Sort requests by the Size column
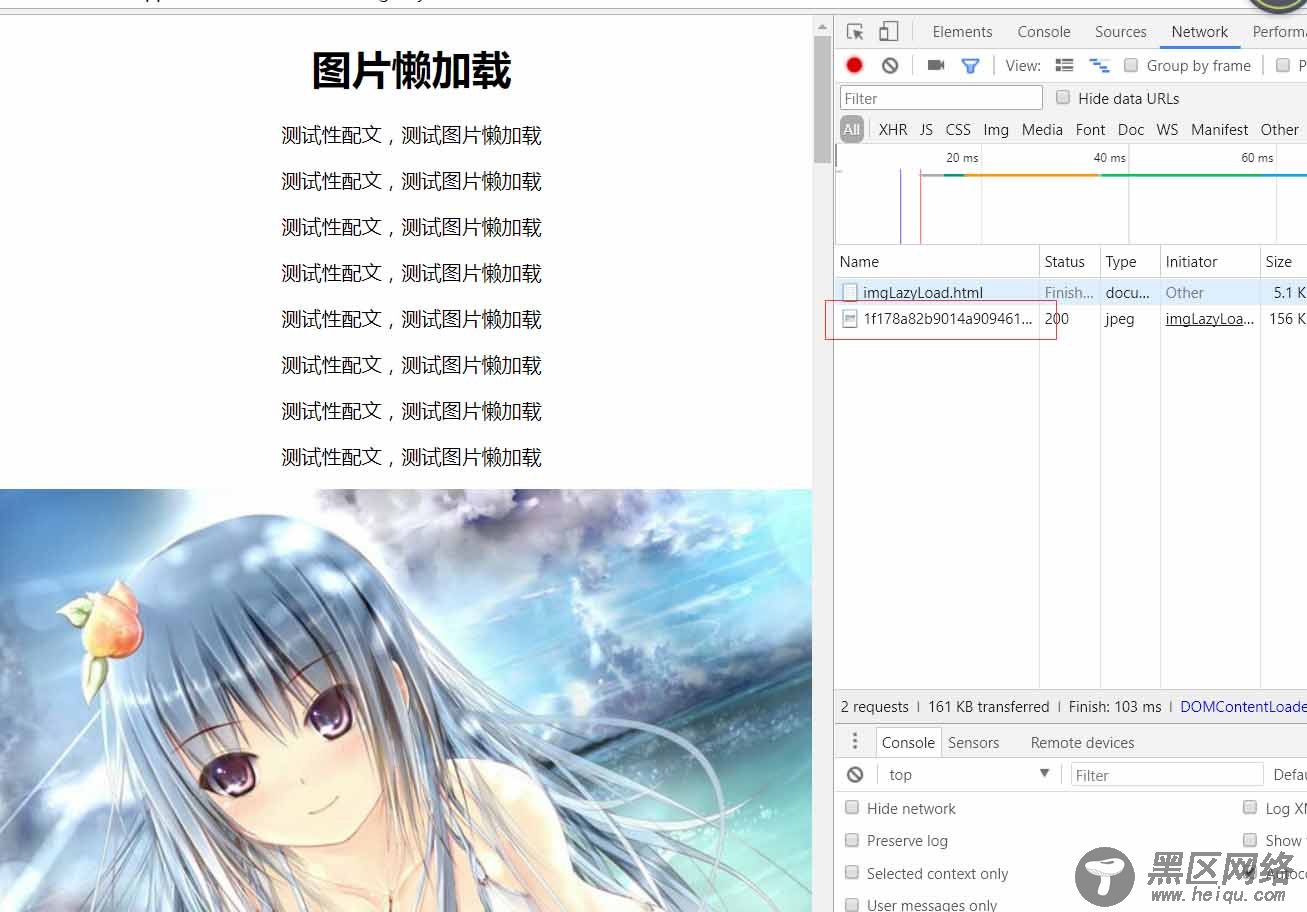Viewport: 1307px width, 912px height. pos(1284,262)
